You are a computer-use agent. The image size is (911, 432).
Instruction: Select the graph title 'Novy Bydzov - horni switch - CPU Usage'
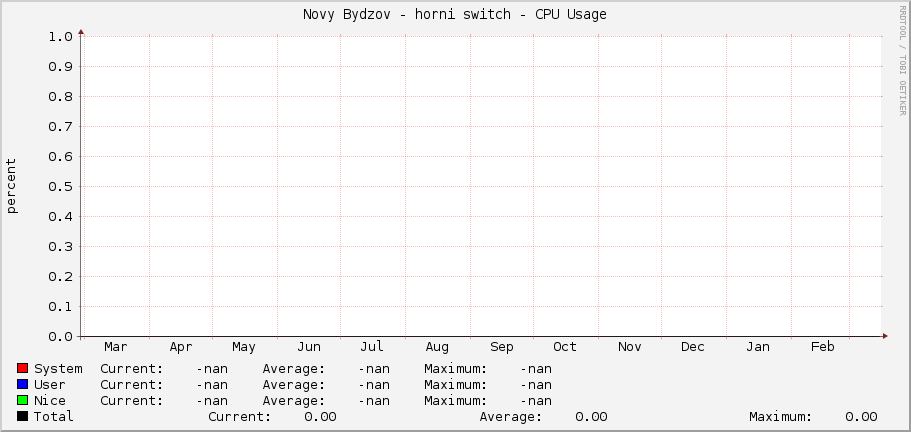click(455, 15)
